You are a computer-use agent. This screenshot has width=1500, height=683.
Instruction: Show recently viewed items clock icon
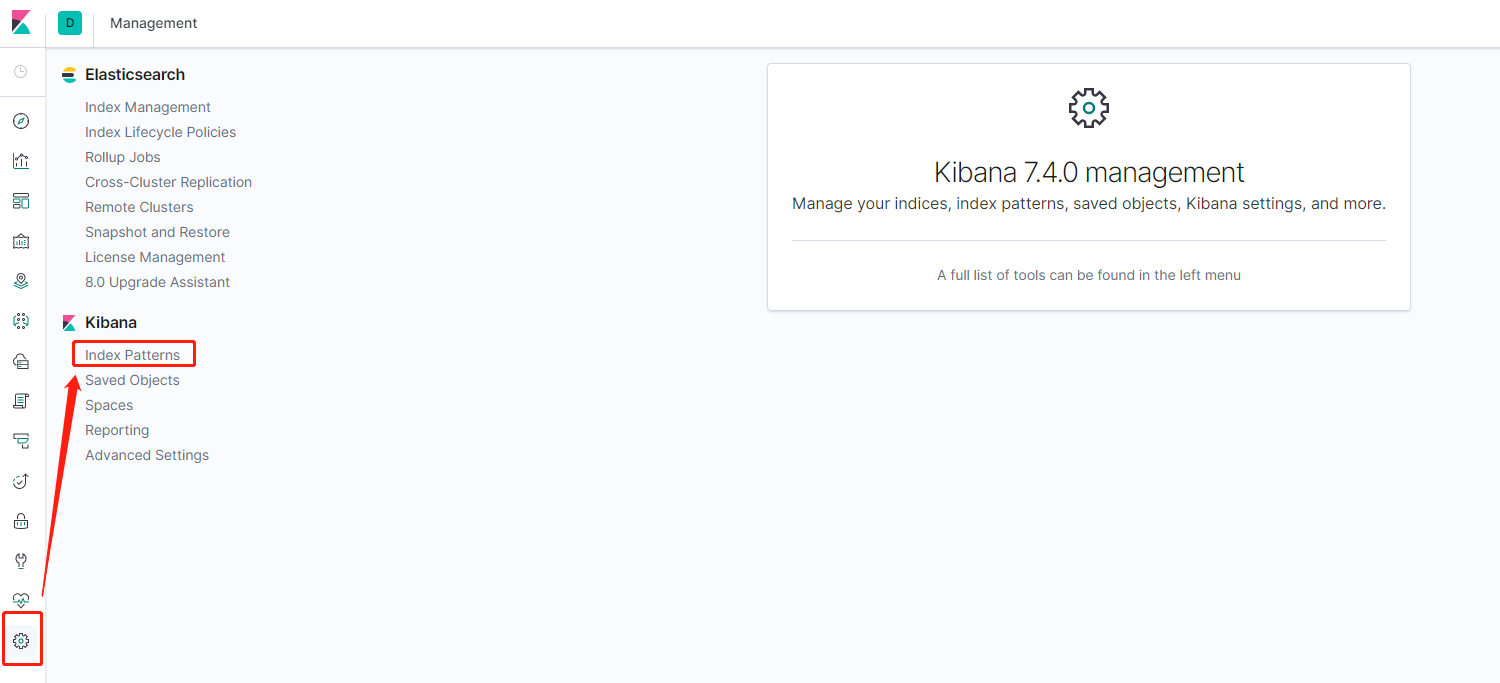pyautogui.click(x=21, y=72)
